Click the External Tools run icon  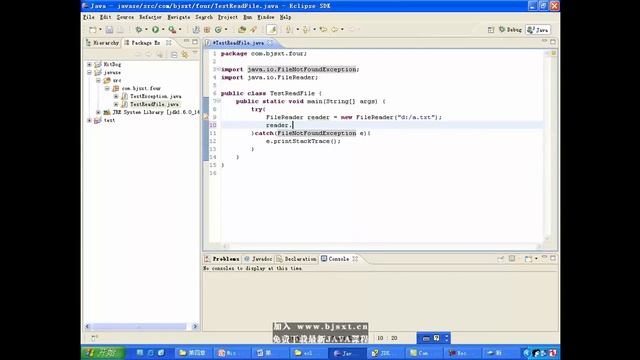coord(172,29)
